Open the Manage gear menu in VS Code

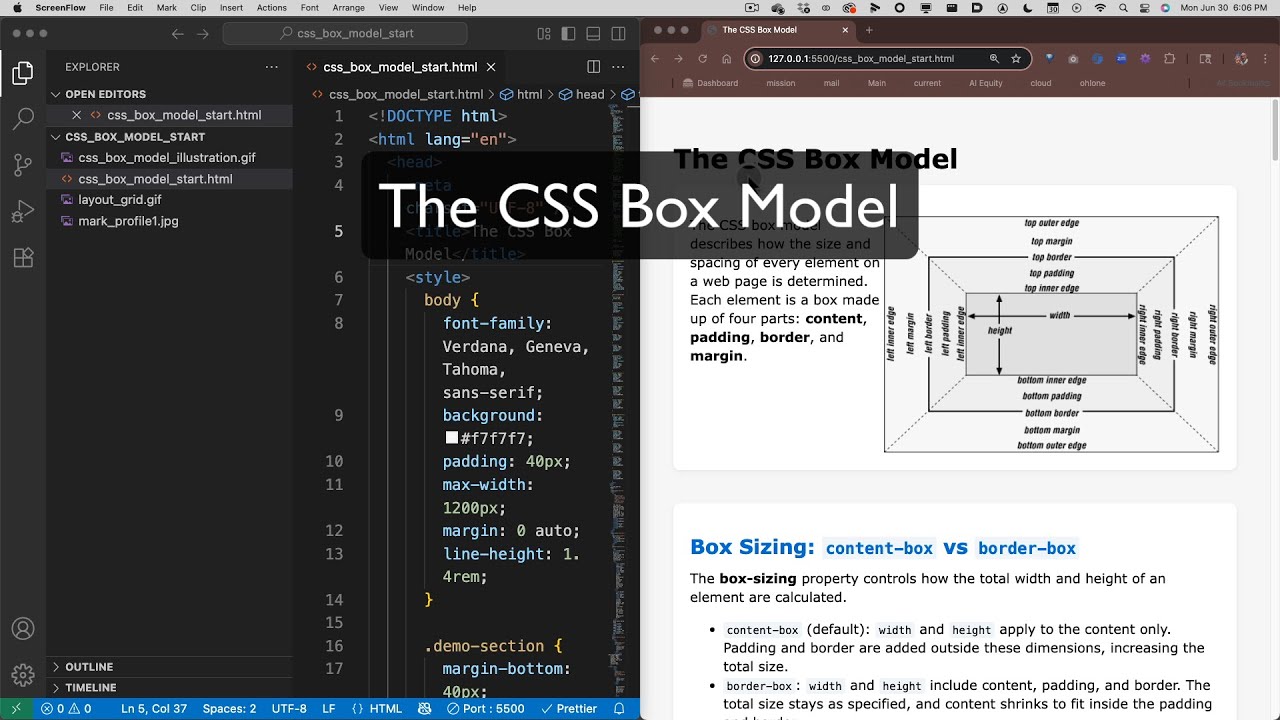pos(22,674)
